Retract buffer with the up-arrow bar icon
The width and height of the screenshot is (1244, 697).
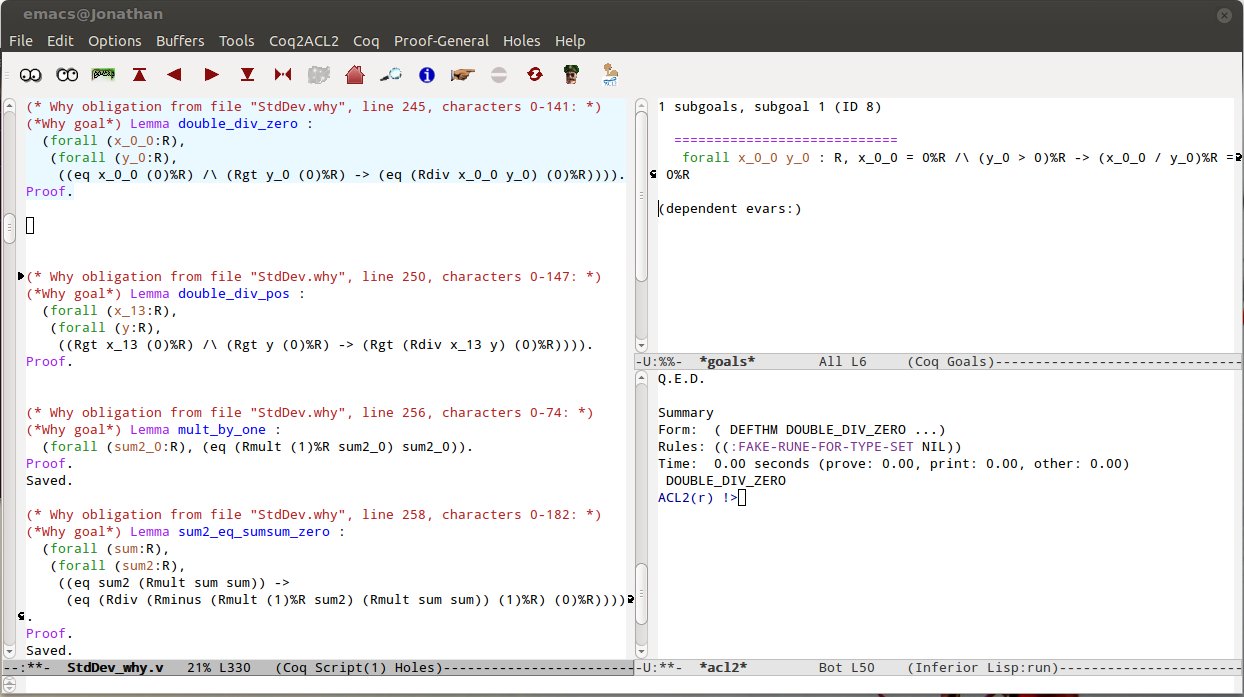pos(139,74)
